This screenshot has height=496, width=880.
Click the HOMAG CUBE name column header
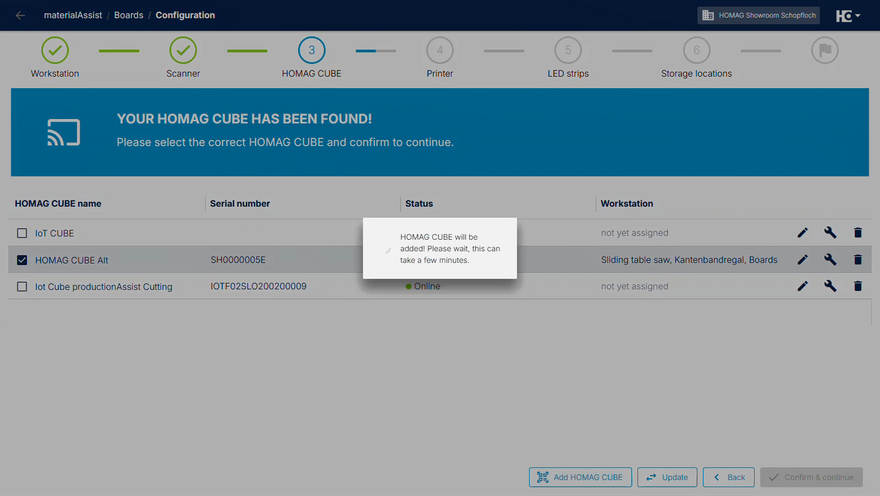tap(58, 204)
